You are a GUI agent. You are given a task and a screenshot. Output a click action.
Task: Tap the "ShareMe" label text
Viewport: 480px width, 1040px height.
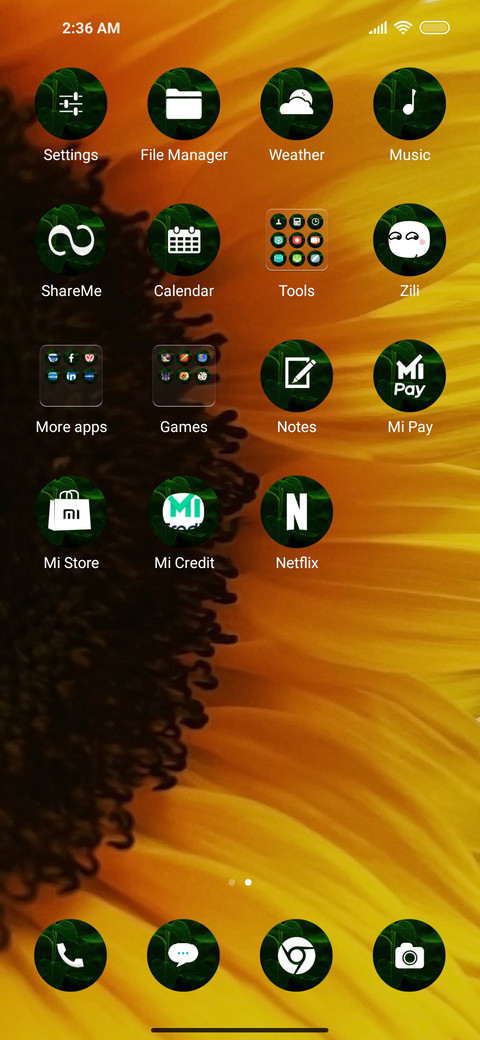point(71,291)
